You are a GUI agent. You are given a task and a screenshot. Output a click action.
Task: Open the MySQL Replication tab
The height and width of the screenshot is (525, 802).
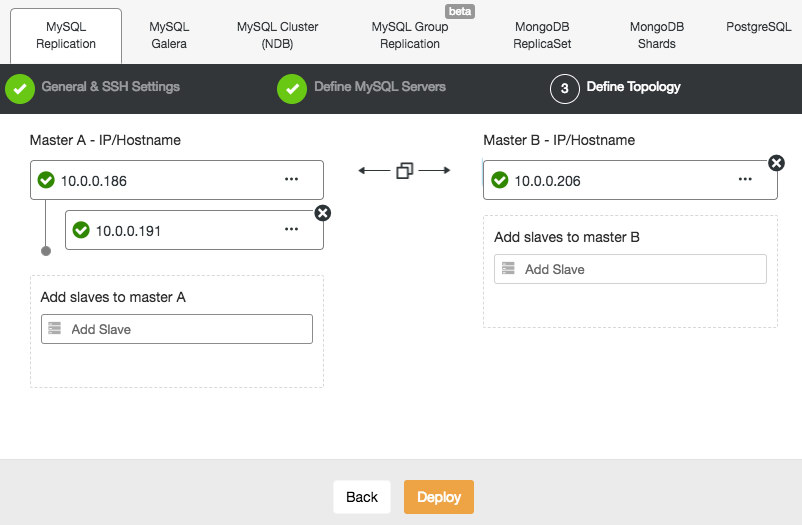(66, 35)
